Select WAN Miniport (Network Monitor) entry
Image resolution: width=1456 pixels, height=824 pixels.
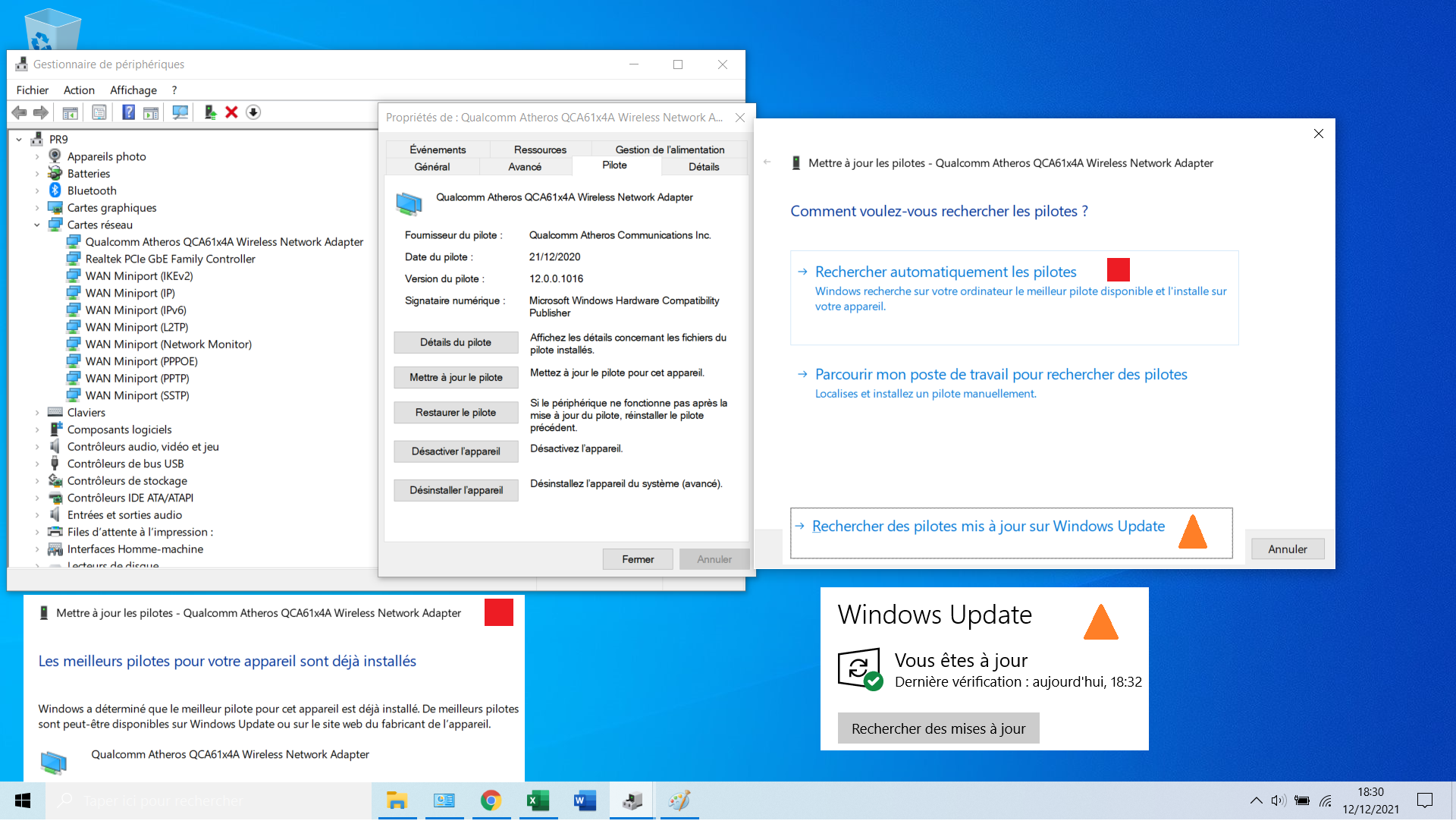168,344
